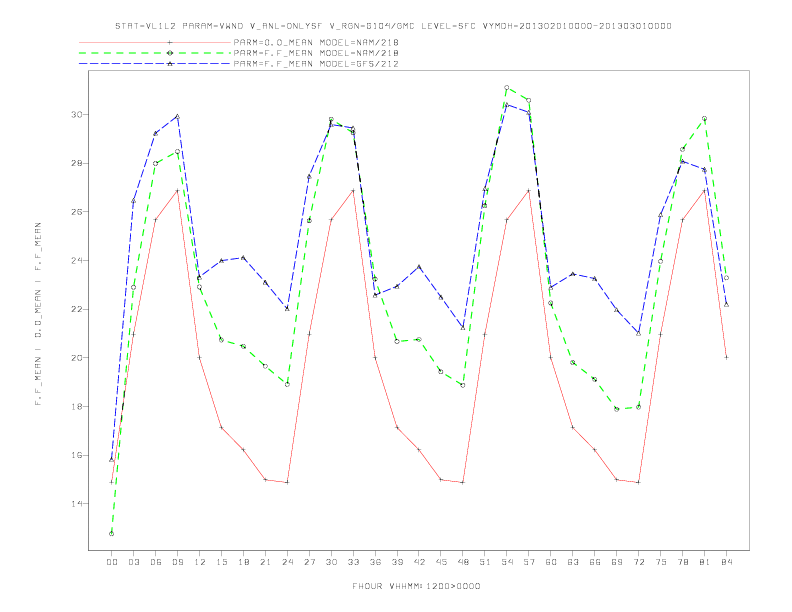Click x-axis tick label 42
Screen dimensions: 792x612
pyautogui.click(x=419, y=562)
